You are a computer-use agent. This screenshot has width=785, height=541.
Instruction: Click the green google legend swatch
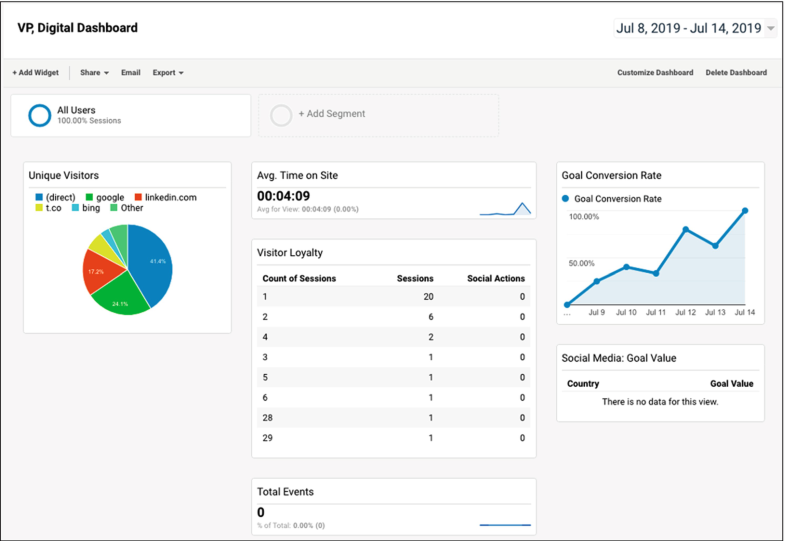pyautogui.click(x=89, y=197)
